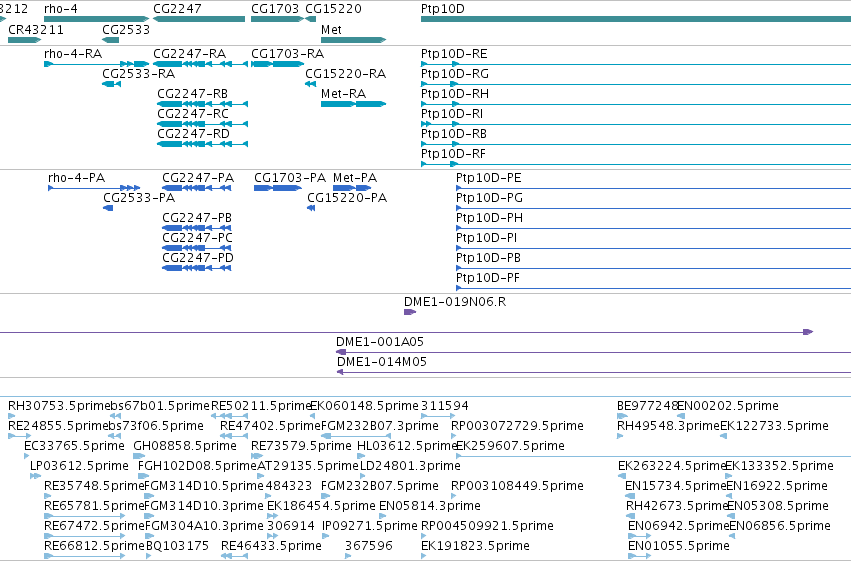The image size is (851, 561).
Task: Select the Ptp10D-RE transcript
Action: point(636,64)
